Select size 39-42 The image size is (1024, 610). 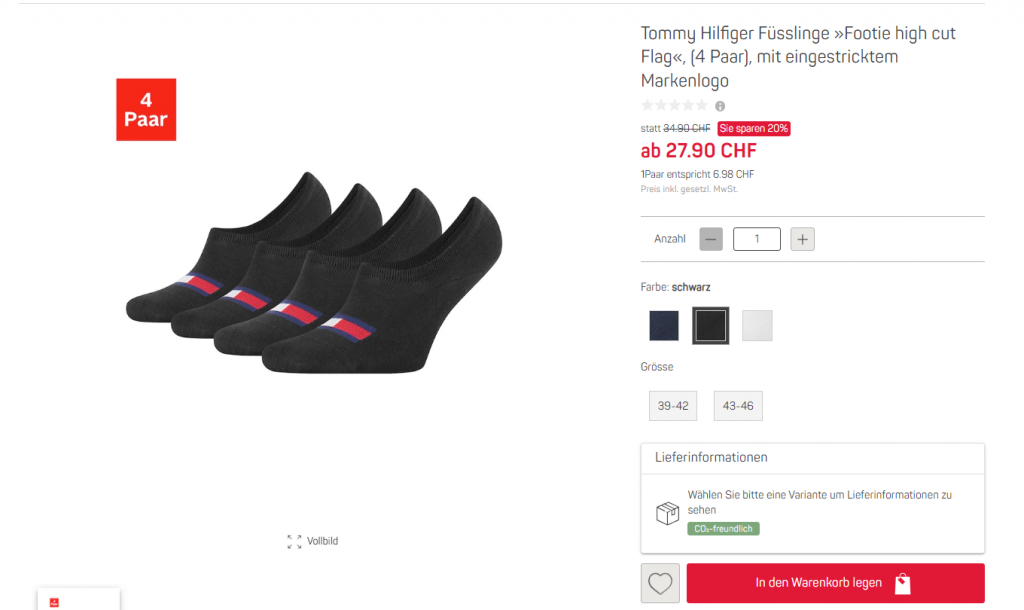click(673, 406)
